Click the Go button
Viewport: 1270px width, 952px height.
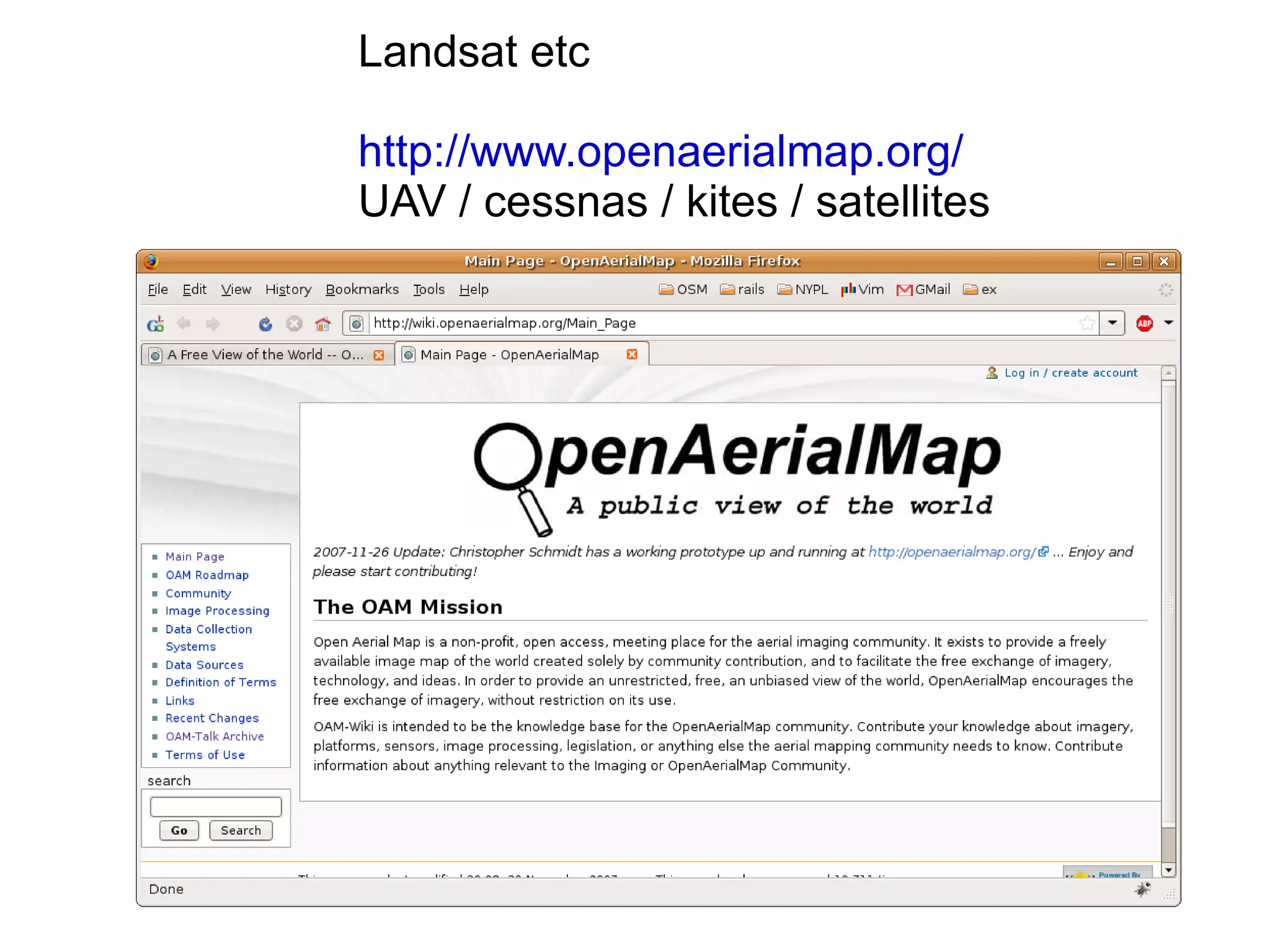[x=179, y=830]
